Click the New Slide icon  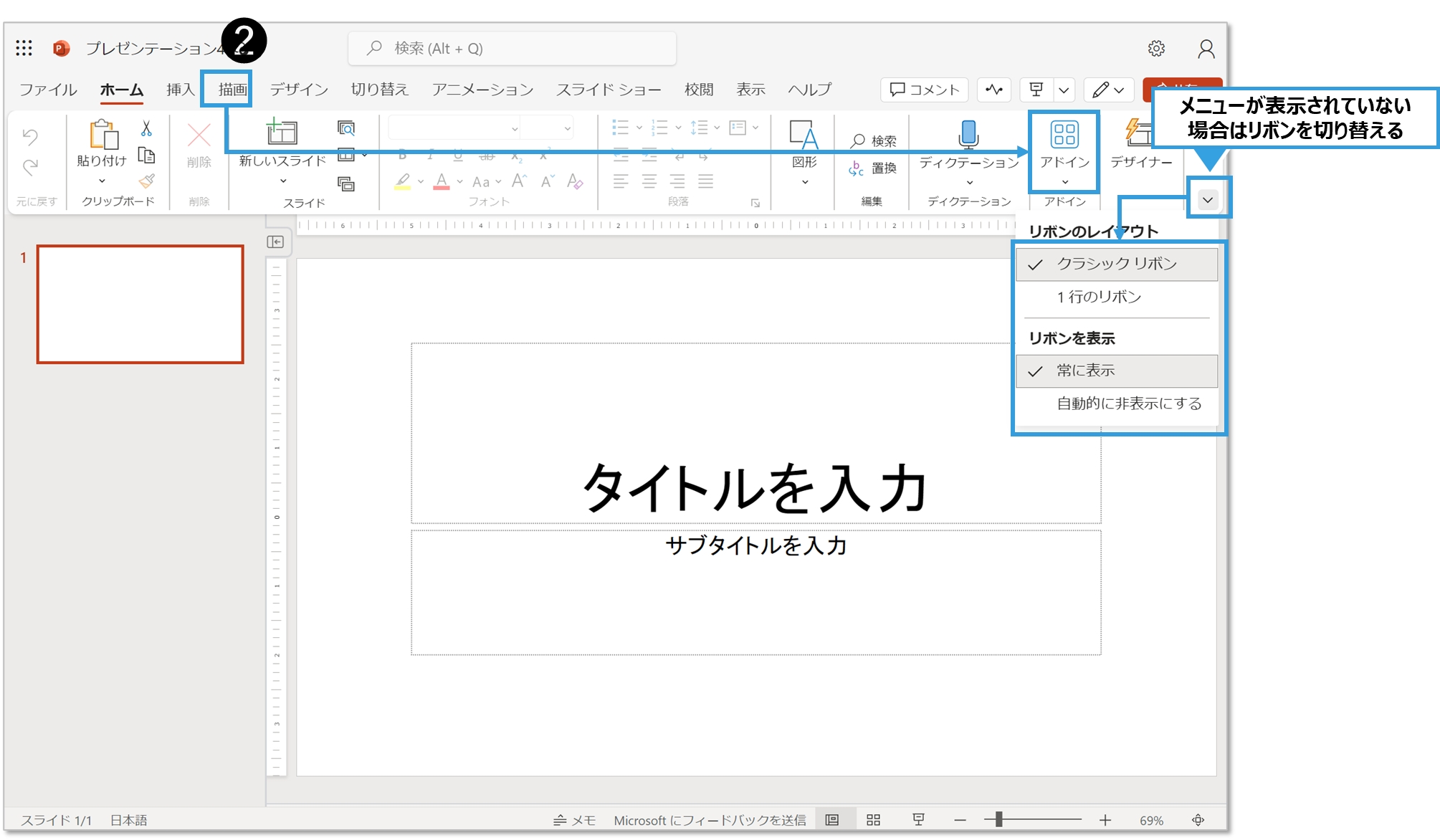pyautogui.click(x=282, y=133)
